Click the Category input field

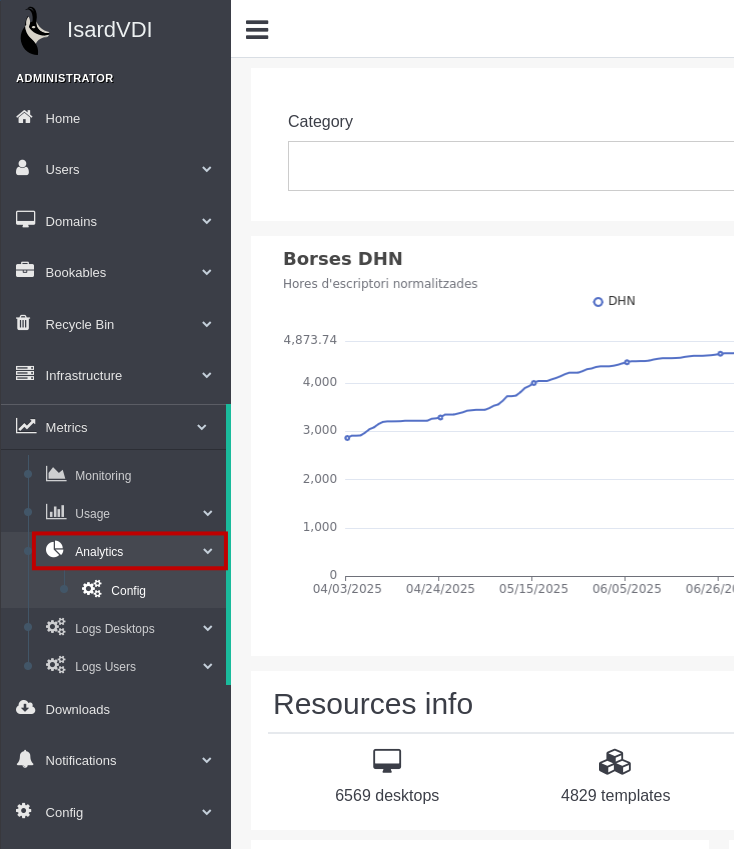click(x=510, y=166)
